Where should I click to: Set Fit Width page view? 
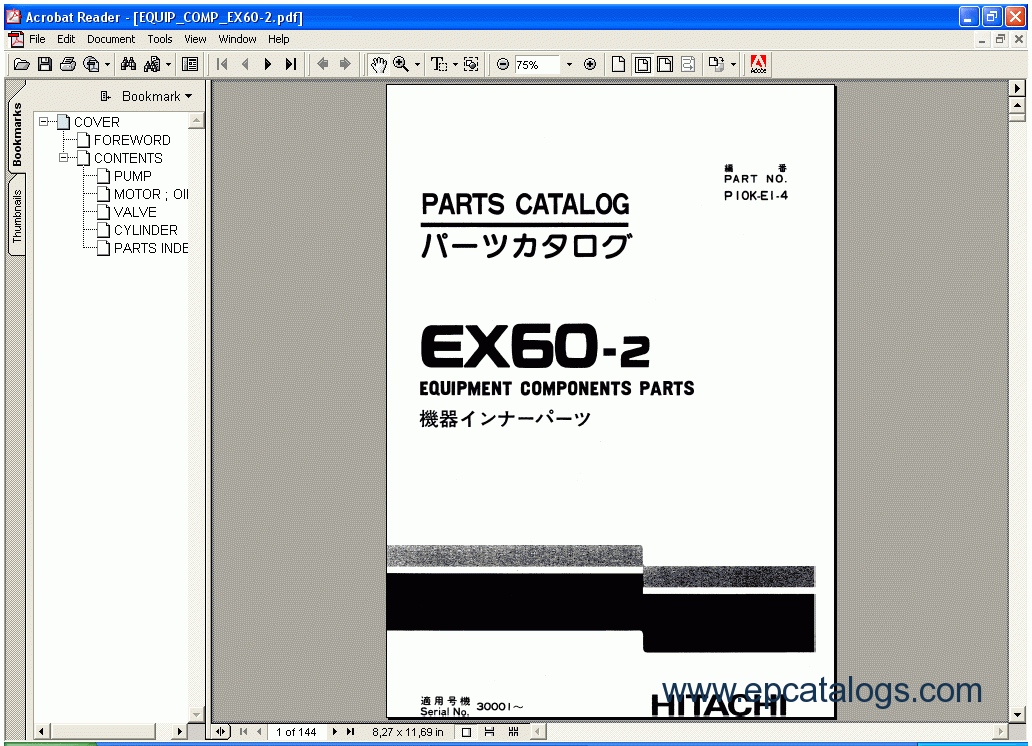coord(665,65)
